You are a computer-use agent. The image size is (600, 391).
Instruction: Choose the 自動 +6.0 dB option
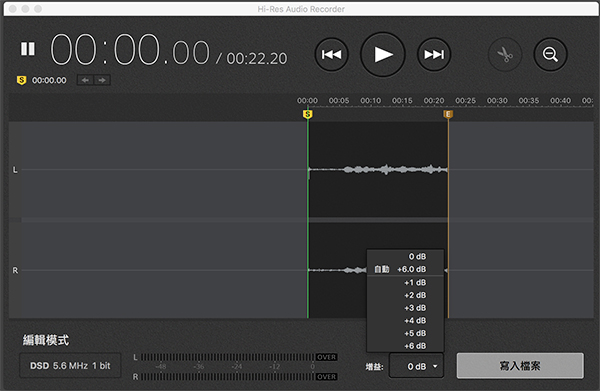click(406, 269)
